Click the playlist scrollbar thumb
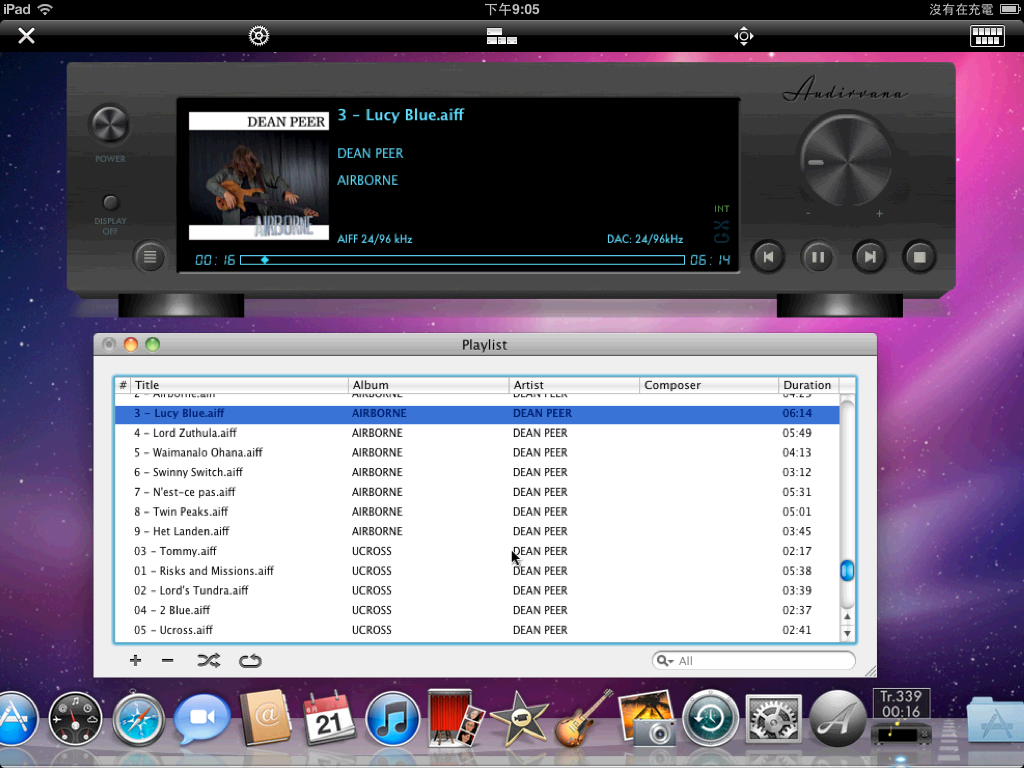Image resolution: width=1024 pixels, height=768 pixels. click(x=847, y=571)
